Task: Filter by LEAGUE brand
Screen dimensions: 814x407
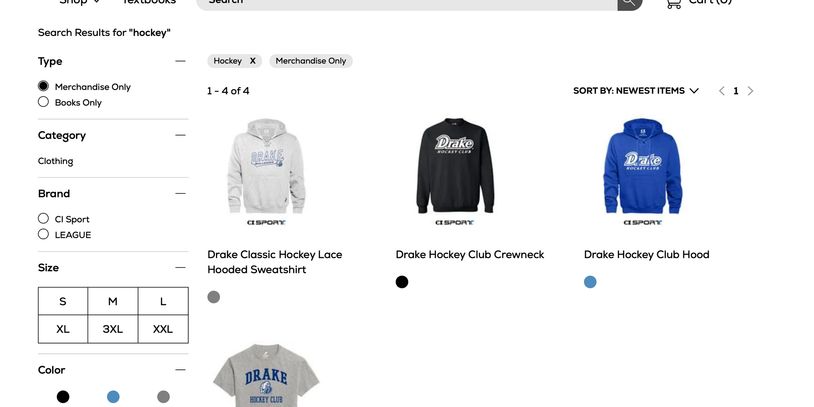Action: click(x=44, y=234)
